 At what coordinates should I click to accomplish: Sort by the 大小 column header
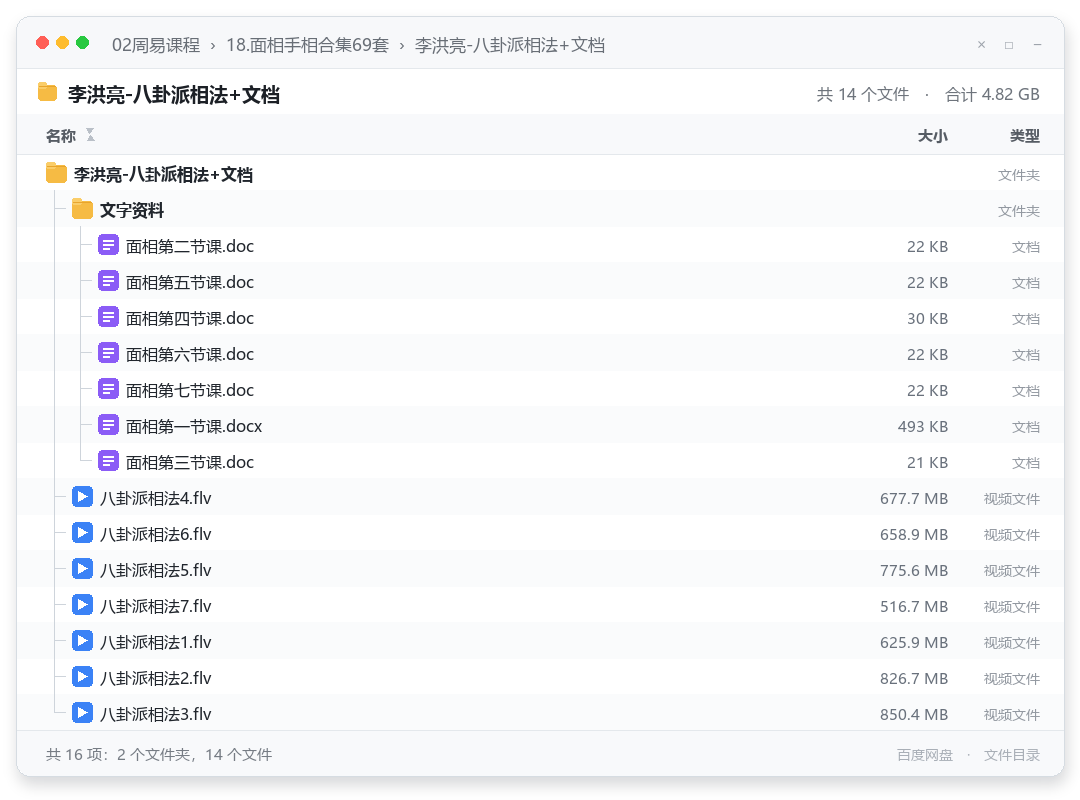933,136
